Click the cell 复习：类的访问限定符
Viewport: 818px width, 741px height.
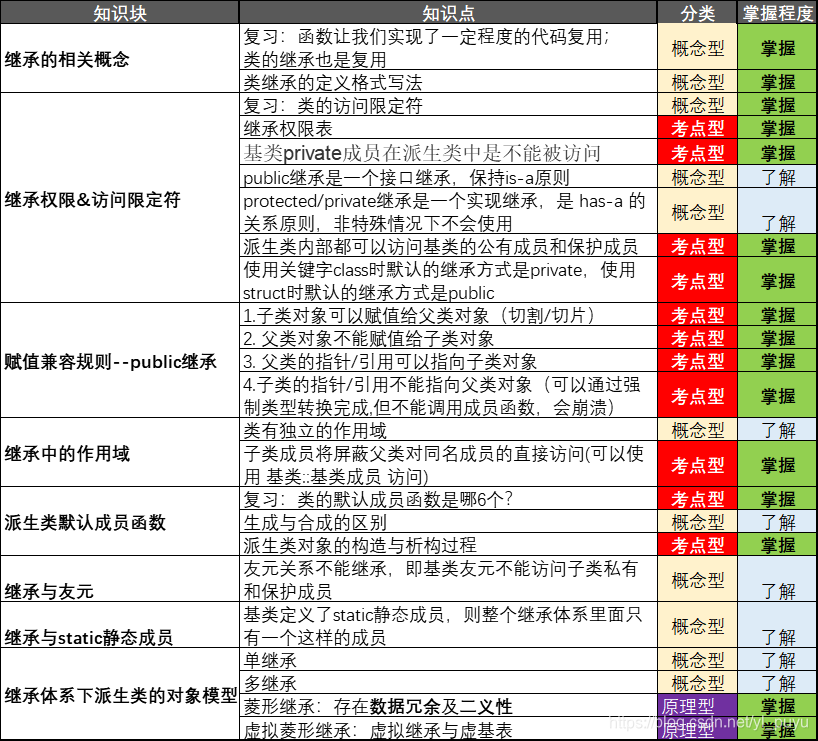(448, 104)
